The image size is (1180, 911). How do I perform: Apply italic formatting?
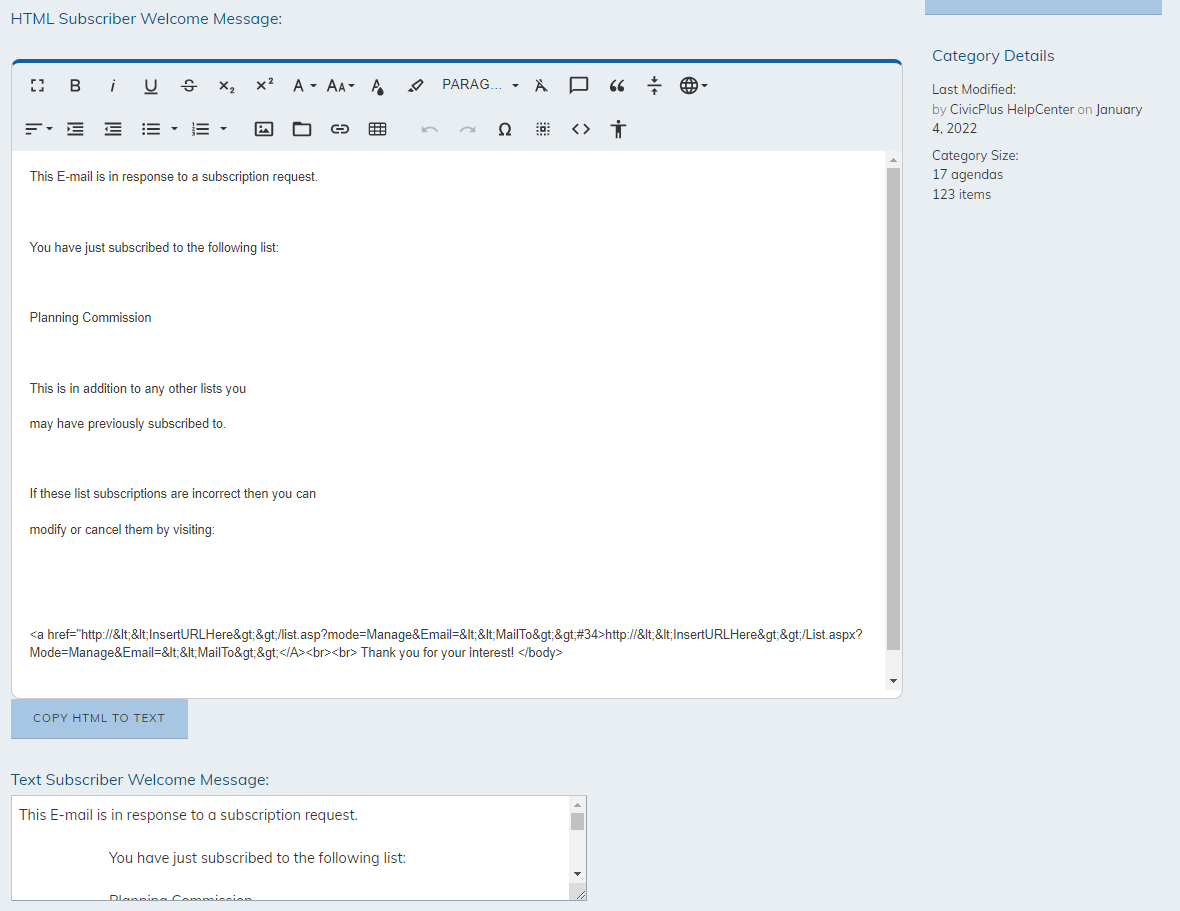pos(112,86)
